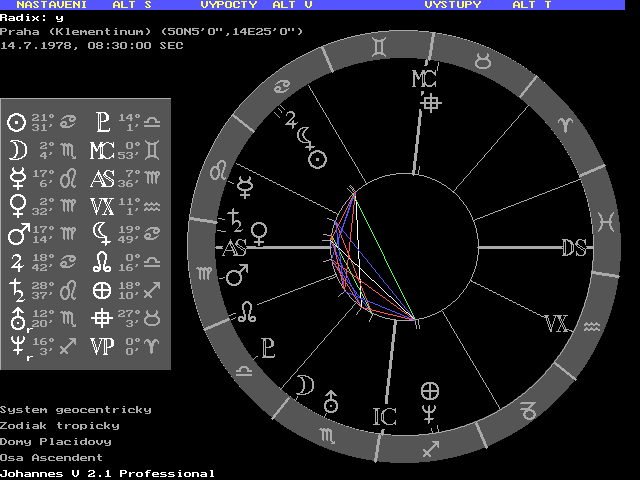The height and width of the screenshot is (480, 640).
Task: Click the IC label at the wheel bottom
Action: pyautogui.click(x=385, y=417)
